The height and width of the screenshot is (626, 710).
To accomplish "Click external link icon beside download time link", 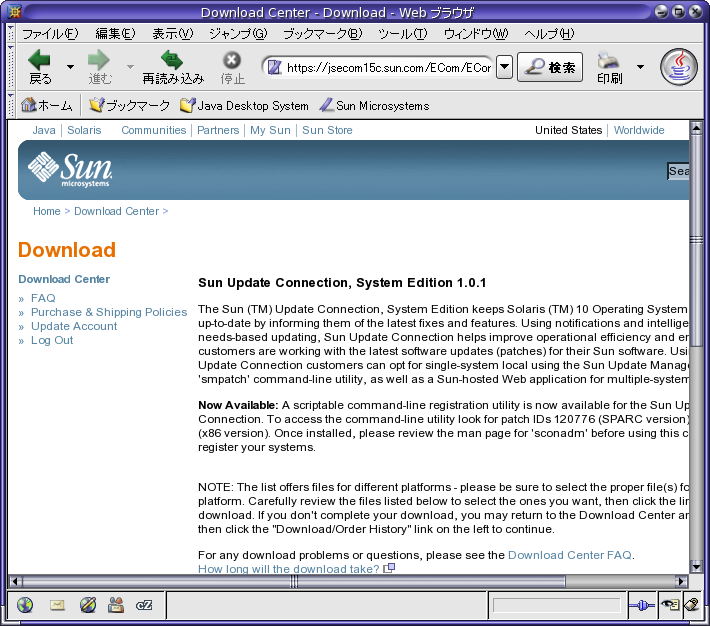I will pyautogui.click(x=389, y=568).
